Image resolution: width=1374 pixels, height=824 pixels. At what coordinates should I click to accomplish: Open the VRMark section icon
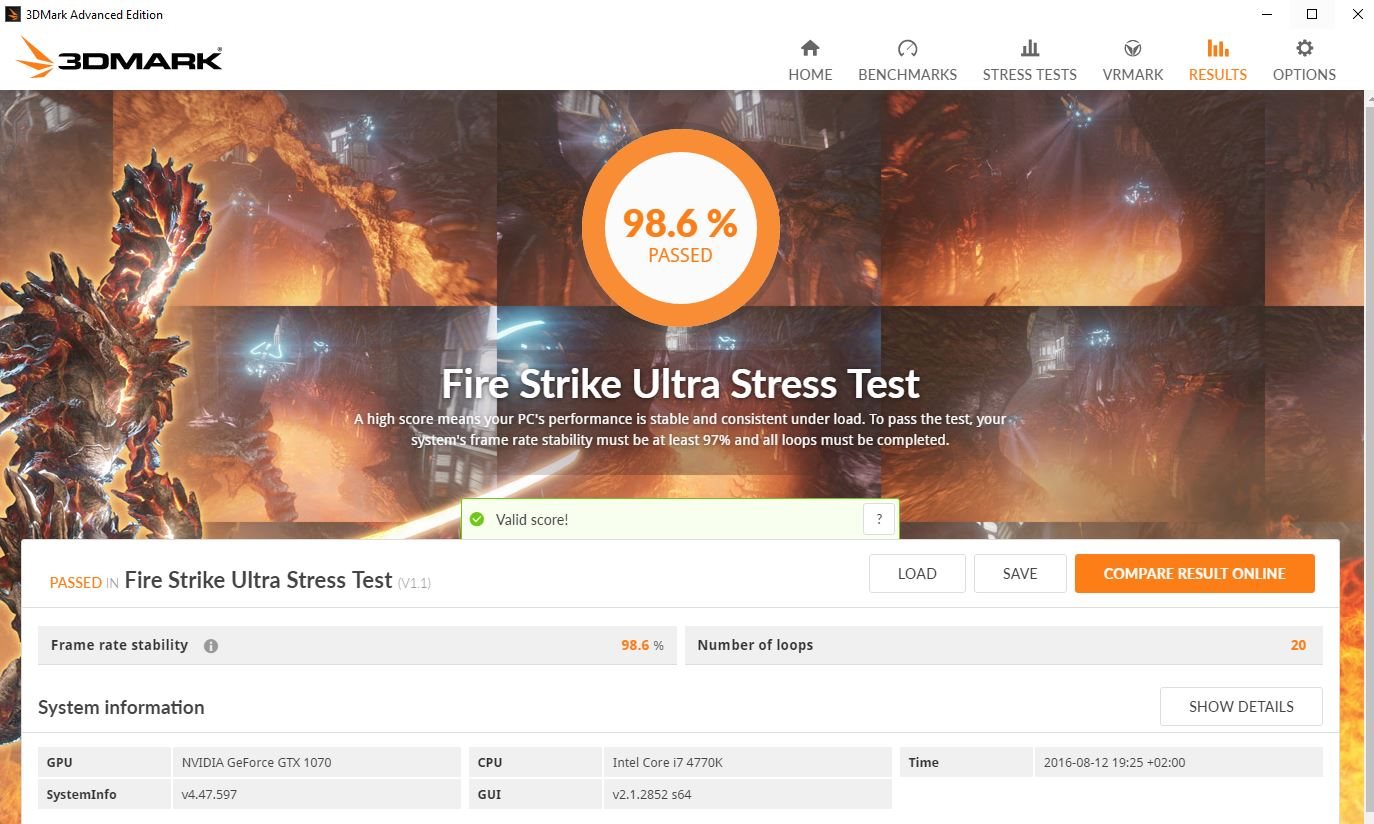click(x=1133, y=48)
